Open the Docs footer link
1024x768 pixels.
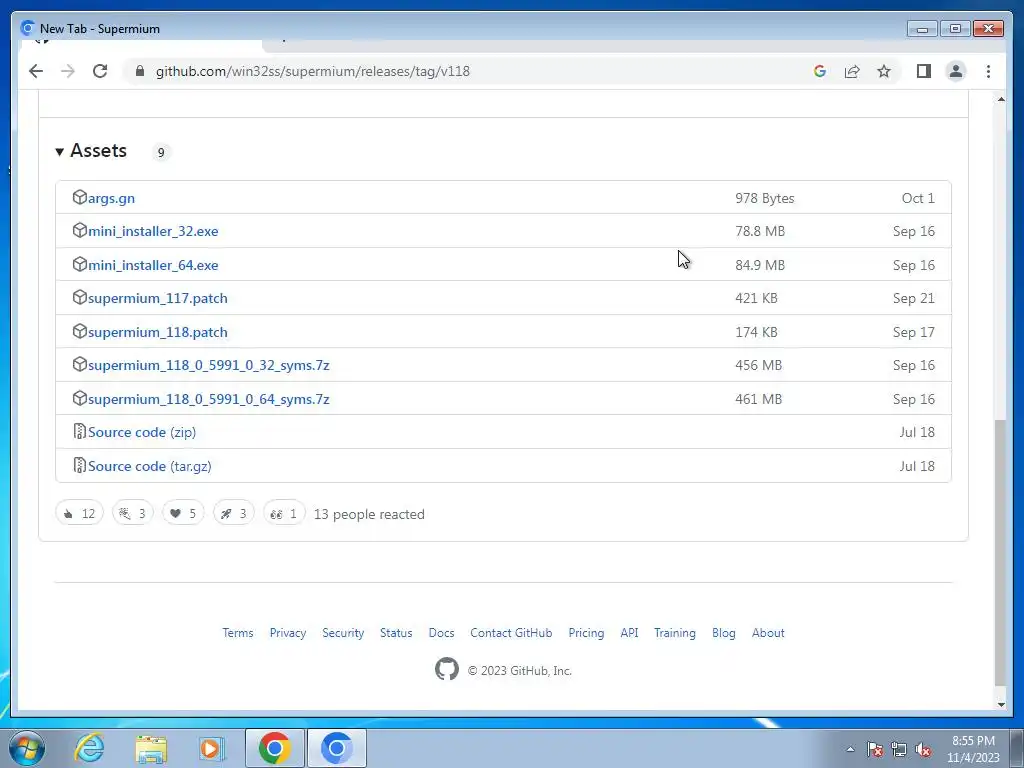(441, 633)
